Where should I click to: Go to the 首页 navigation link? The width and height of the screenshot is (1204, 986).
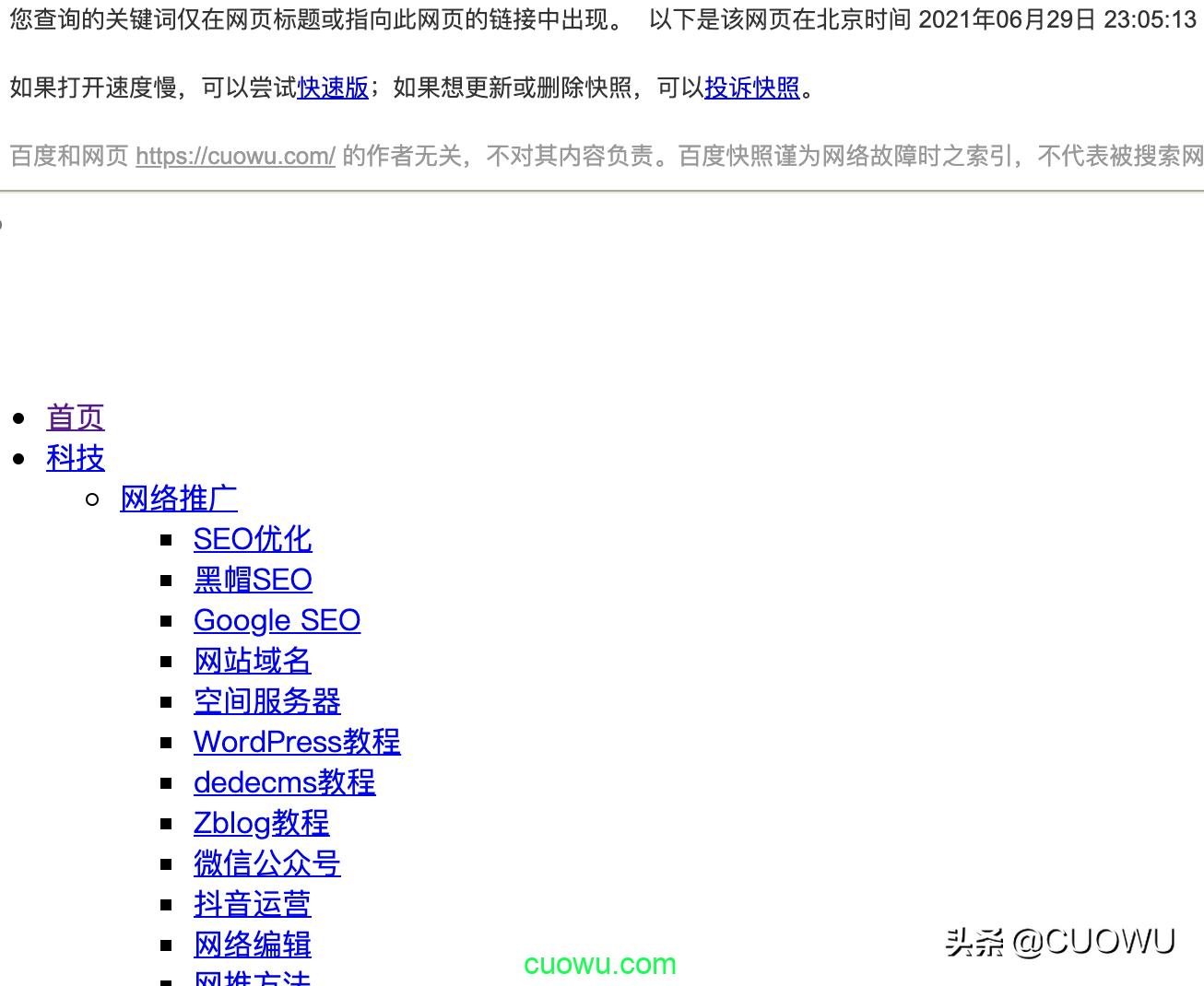[76, 417]
